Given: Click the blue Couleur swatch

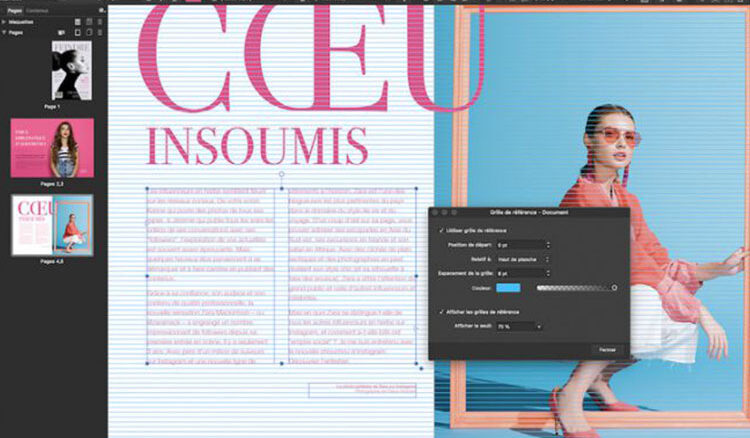Looking at the screenshot, I should click(507, 287).
